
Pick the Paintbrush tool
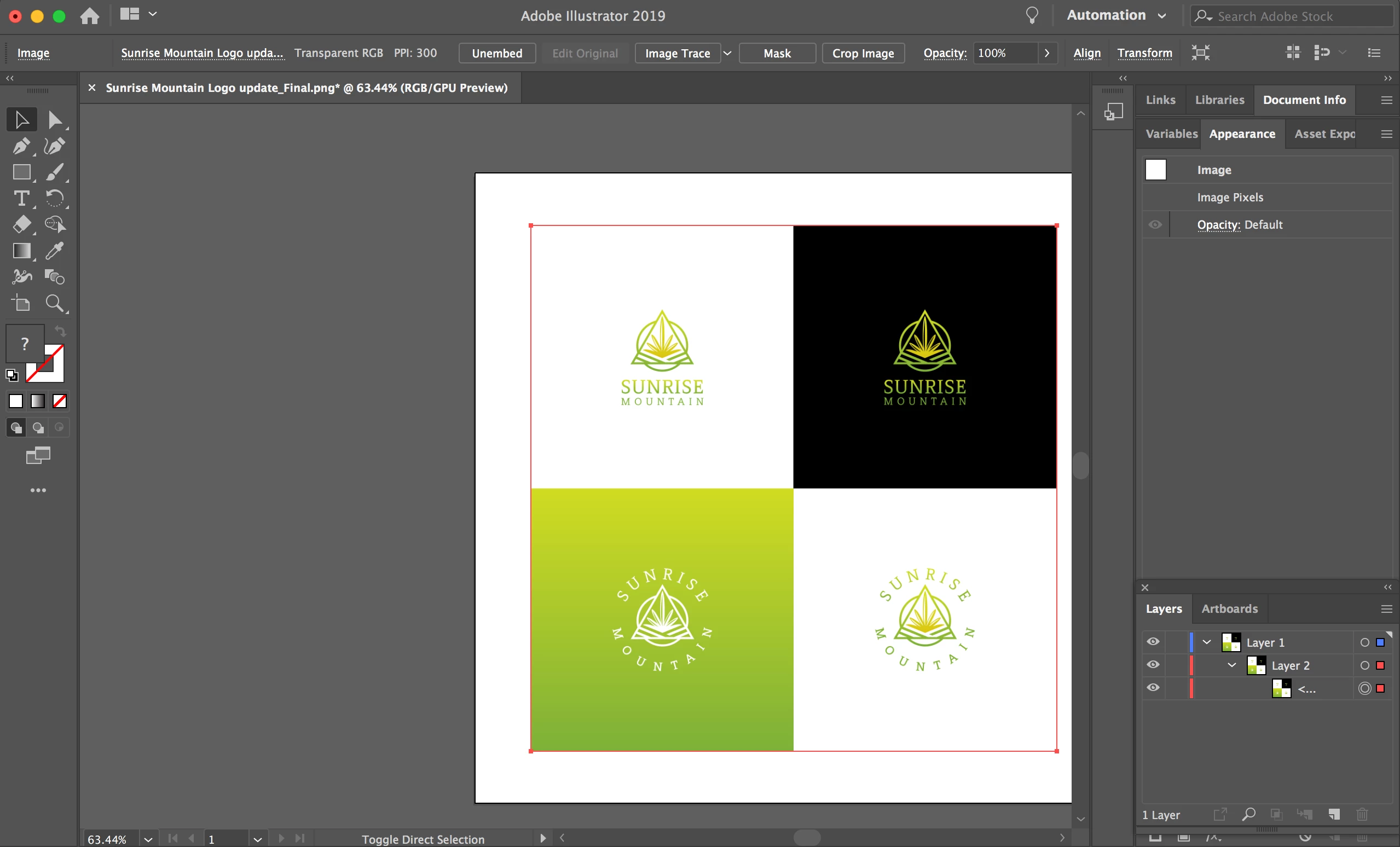[55, 172]
